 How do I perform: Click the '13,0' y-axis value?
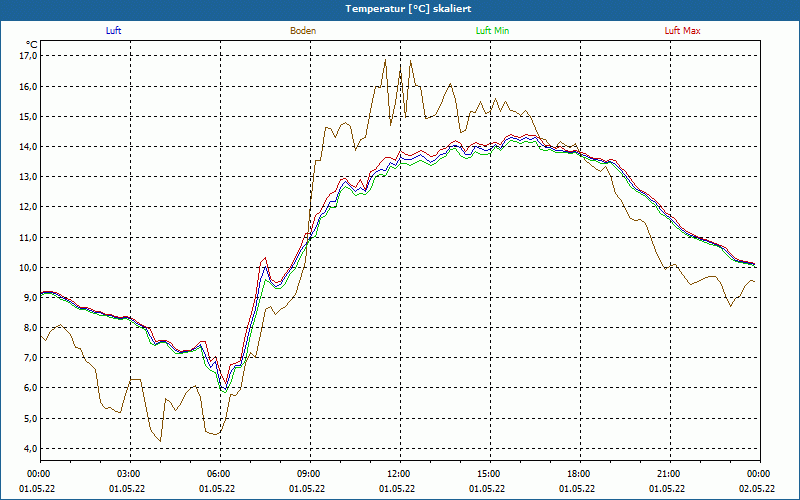(x=29, y=177)
